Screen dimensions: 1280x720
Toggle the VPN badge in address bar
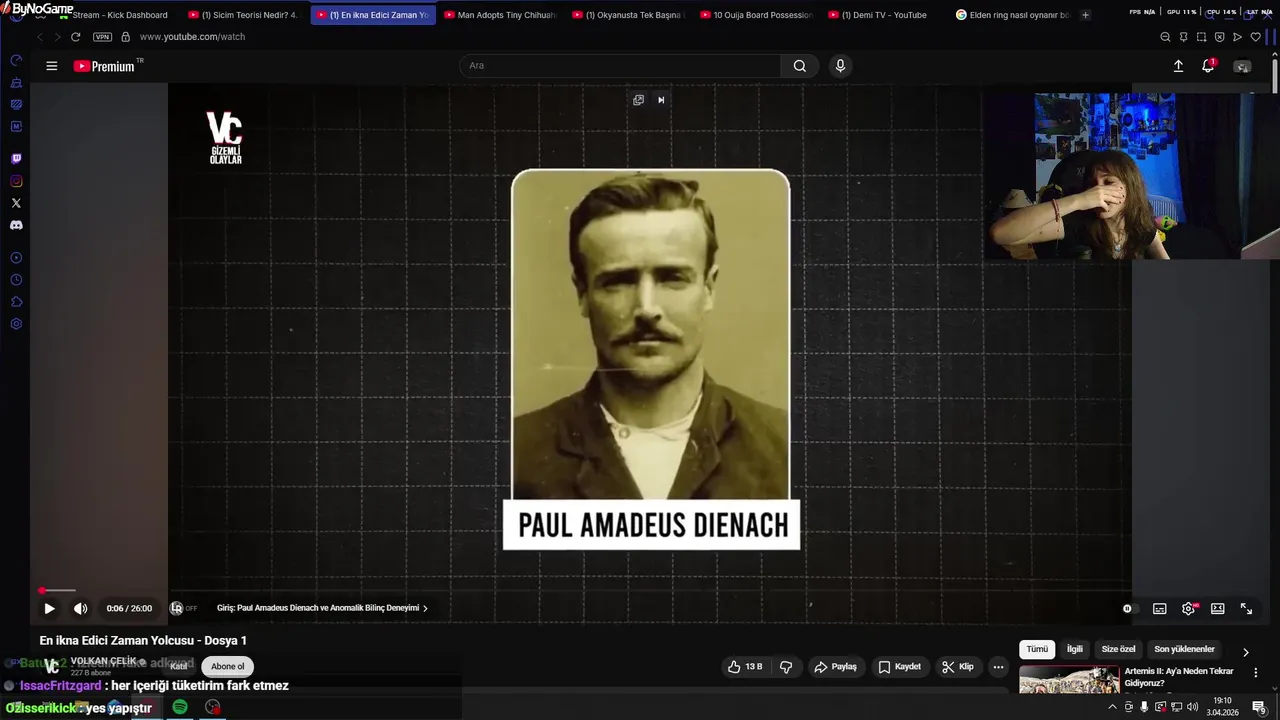pos(102,37)
